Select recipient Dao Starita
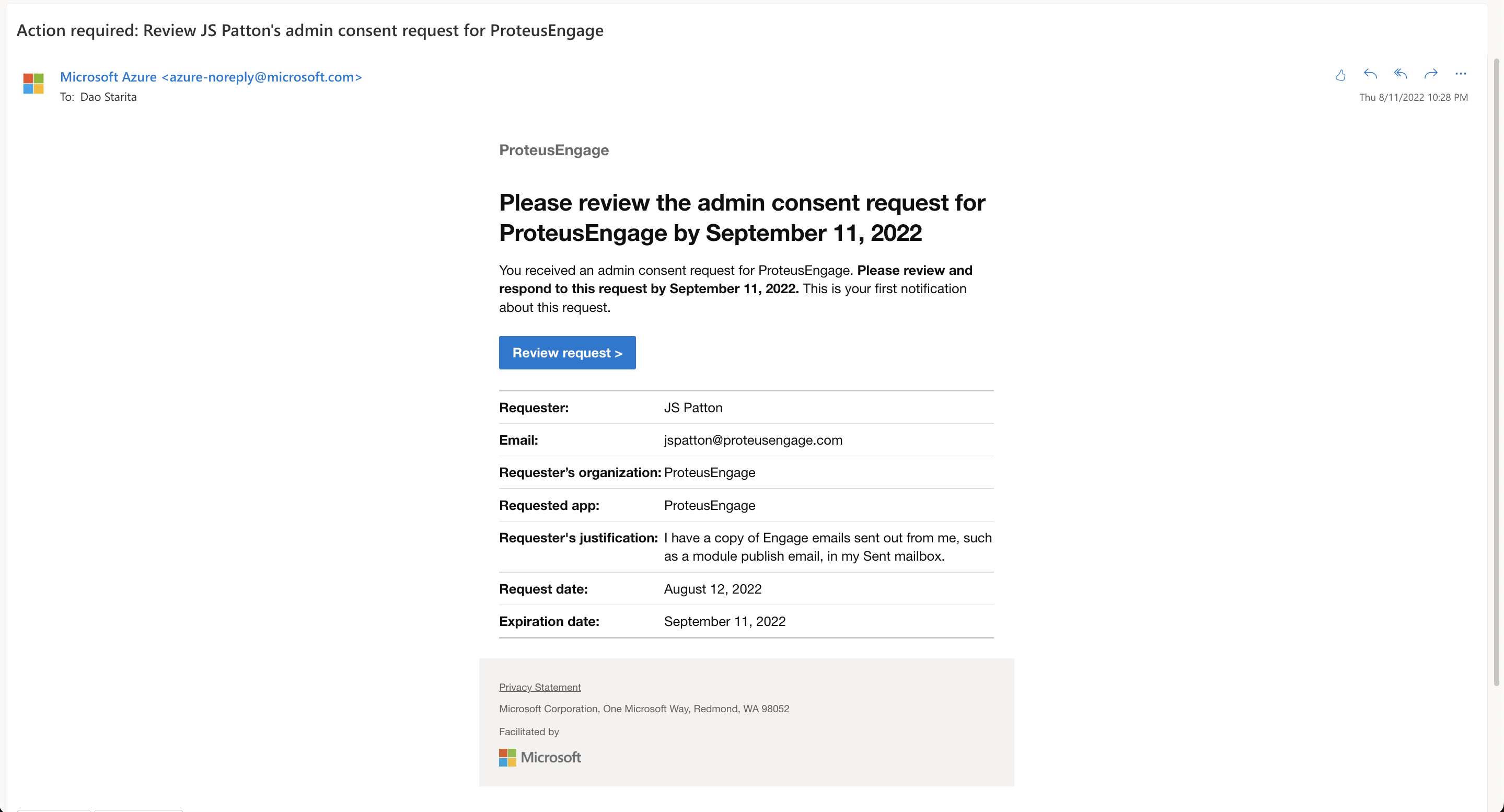The width and height of the screenshot is (1504, 812). coord(108,97)
